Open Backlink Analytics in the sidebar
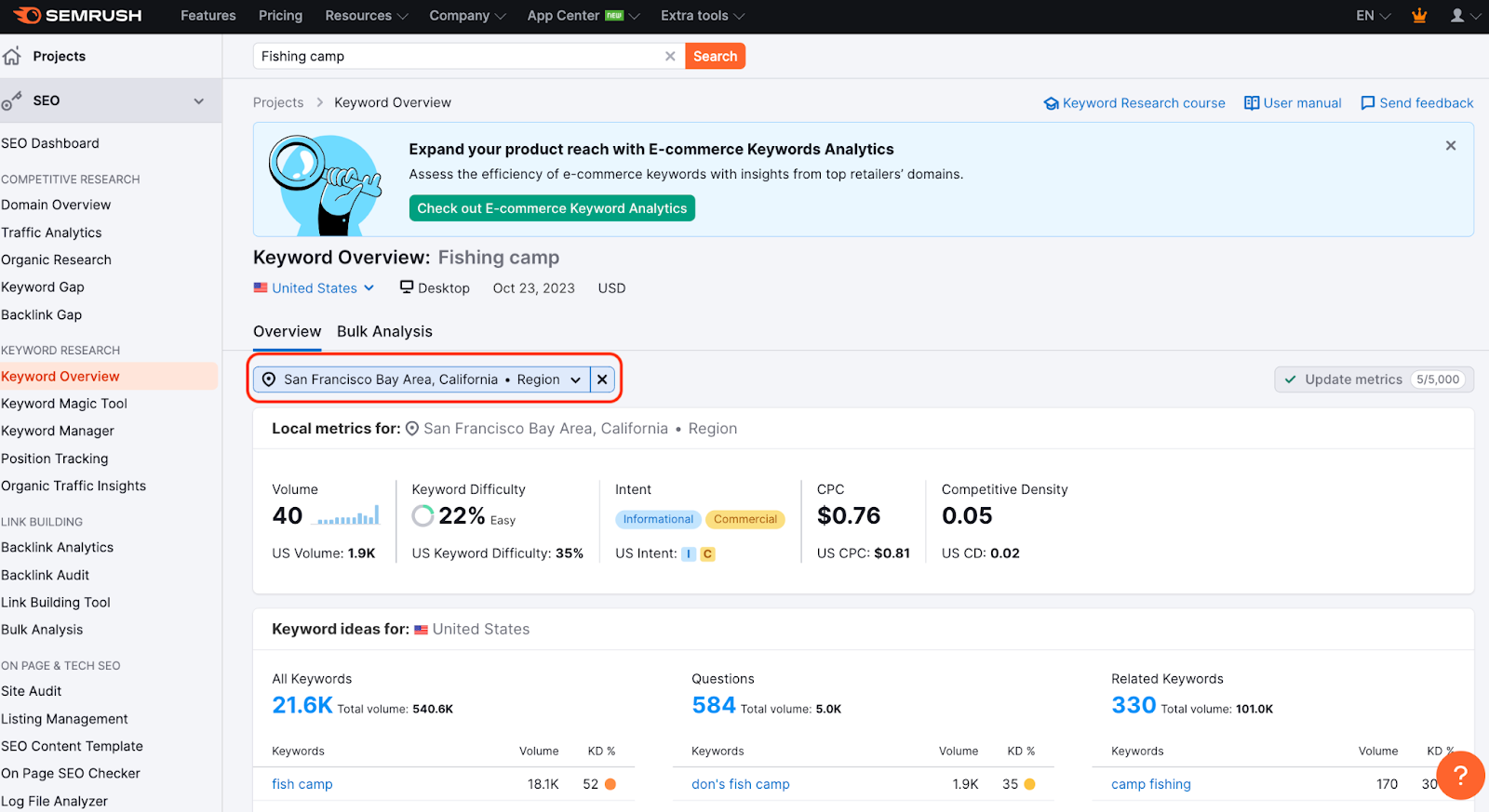 (57, 548)
